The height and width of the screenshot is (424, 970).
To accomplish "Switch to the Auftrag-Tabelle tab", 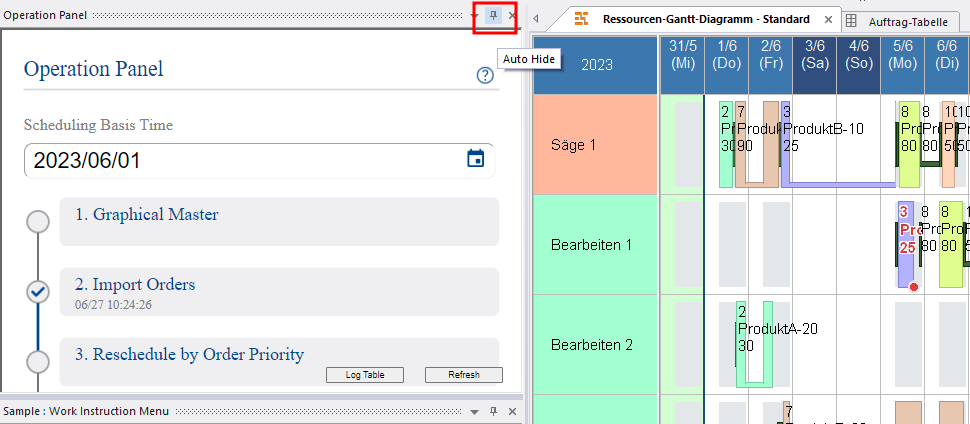I will click(x=907, y=20).
